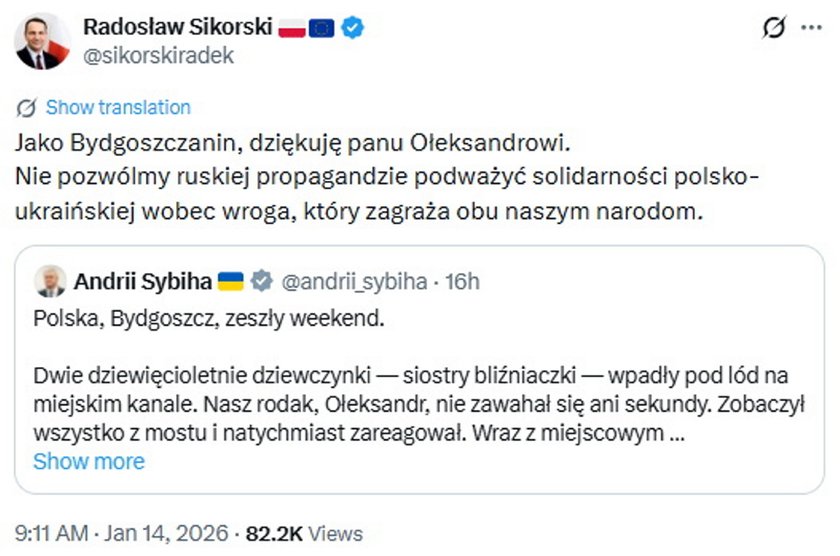Screen dimensions: 840x556
Task: Click the Ukrainian flag emoji icon
Action: click(230, 282)
